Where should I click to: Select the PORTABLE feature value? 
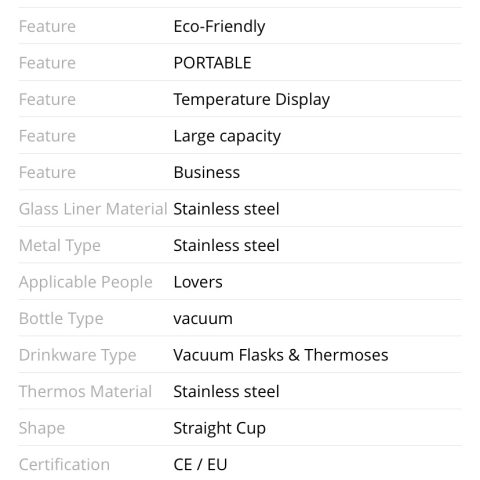click(212, 63)
